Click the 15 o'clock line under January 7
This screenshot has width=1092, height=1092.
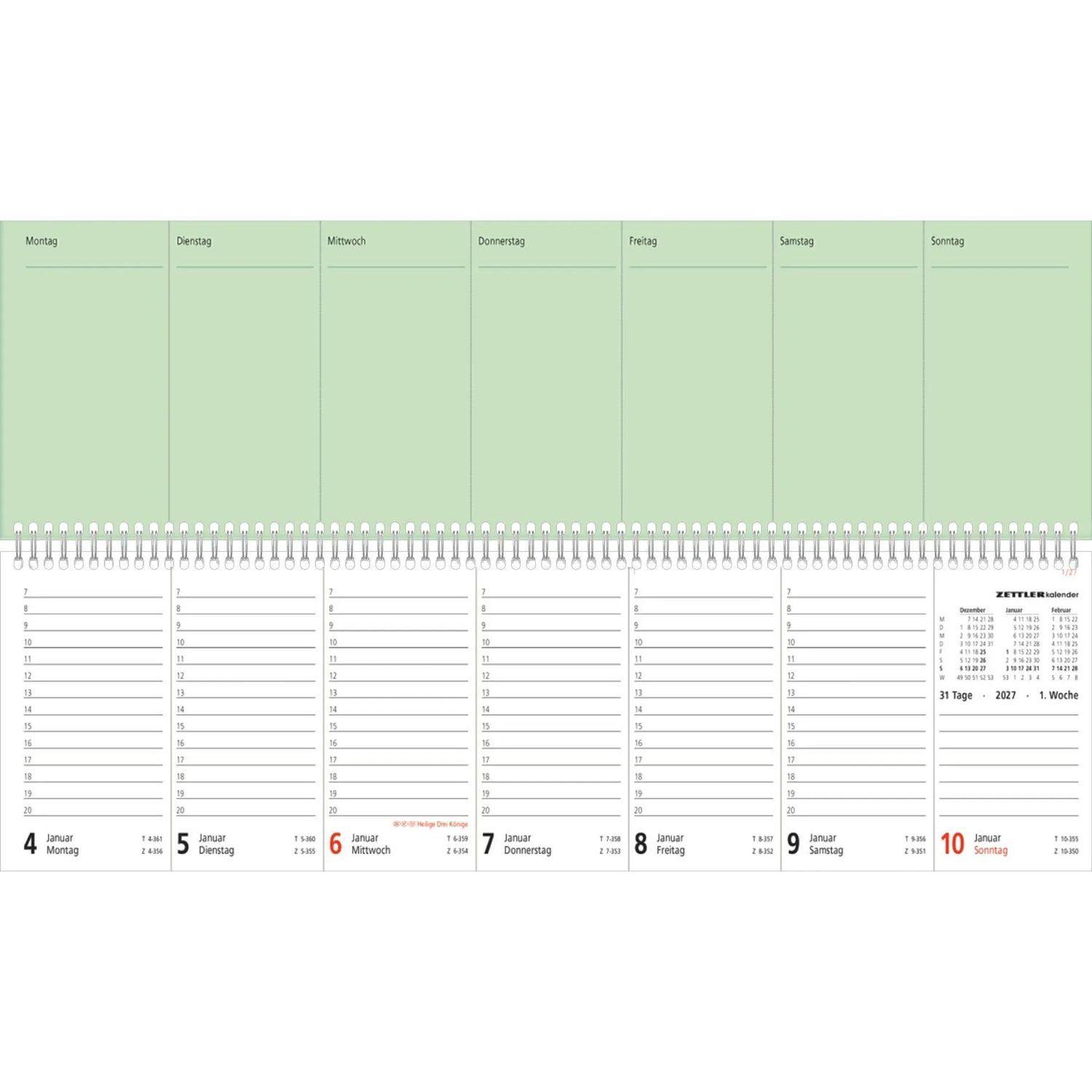coord(551,727)
